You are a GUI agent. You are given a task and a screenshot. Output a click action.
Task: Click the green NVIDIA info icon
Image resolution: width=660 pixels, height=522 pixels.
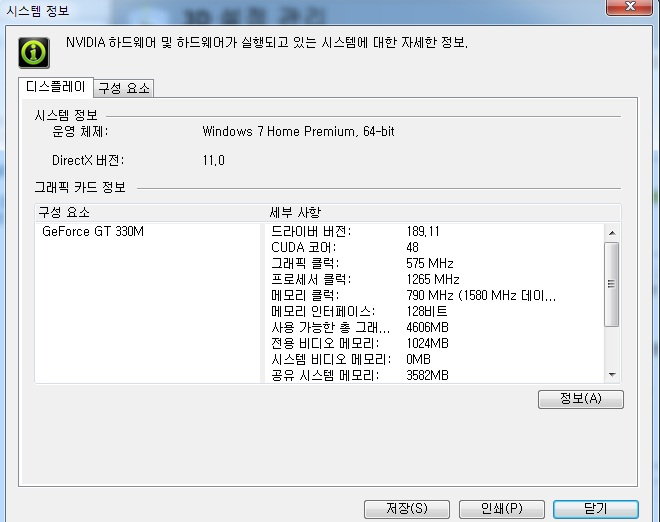34,53
